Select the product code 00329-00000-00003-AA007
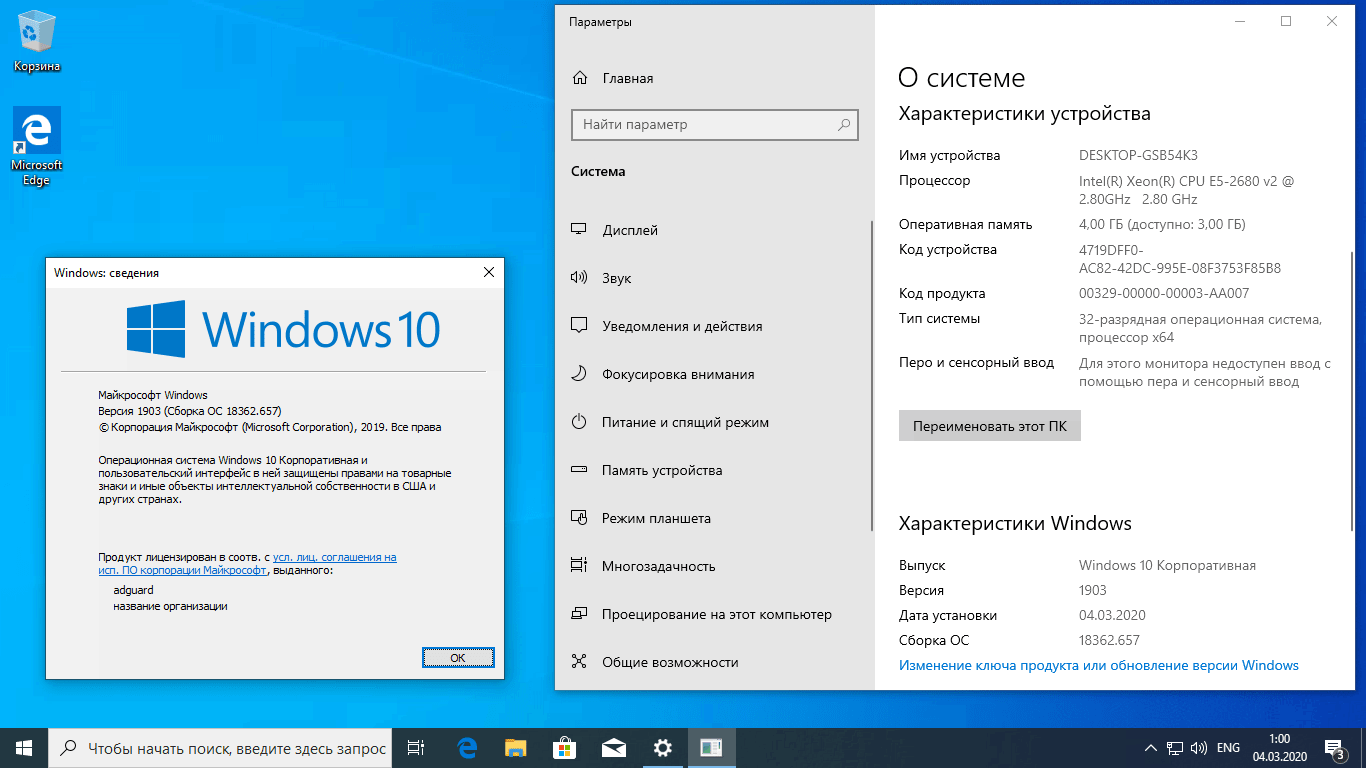This screenshot has height=768, width=1366. pyautogui.click(x=1164, y=293)
